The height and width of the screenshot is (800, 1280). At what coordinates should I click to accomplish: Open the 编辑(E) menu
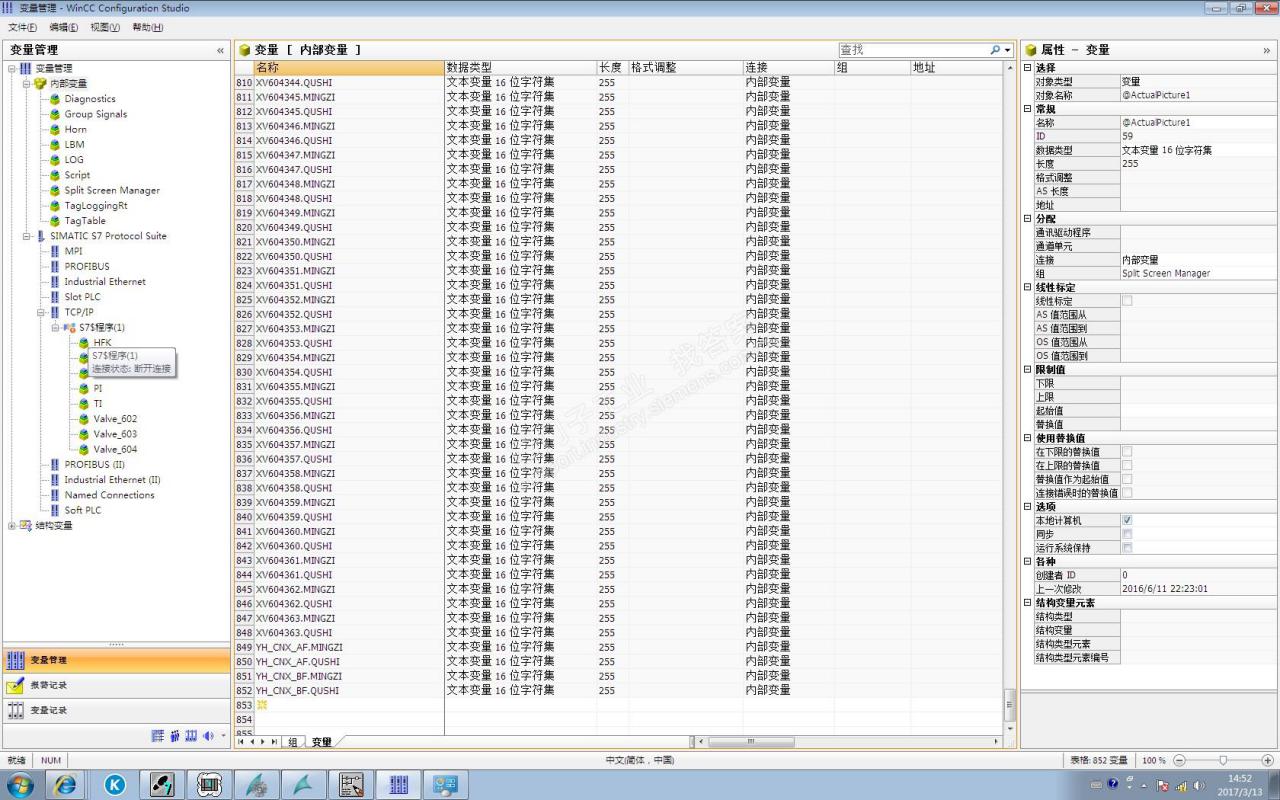(x=64, y=27)
